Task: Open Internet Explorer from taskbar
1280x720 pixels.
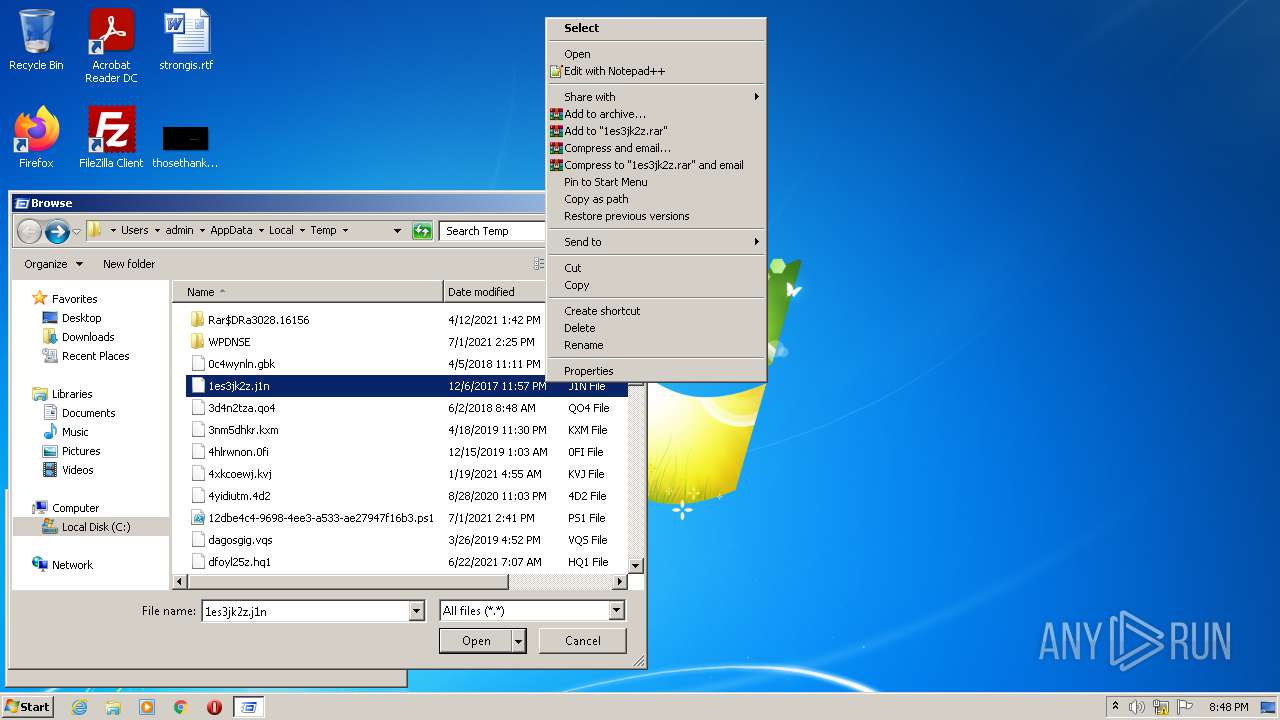Action: 79,707
